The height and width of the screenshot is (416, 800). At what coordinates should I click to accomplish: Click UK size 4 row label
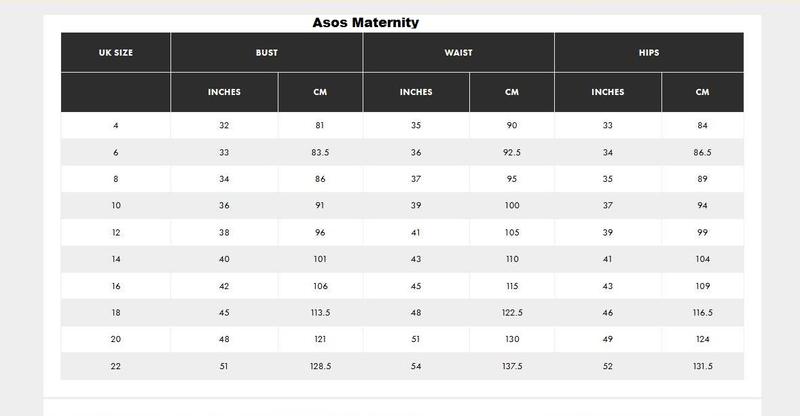coord(116,126)
